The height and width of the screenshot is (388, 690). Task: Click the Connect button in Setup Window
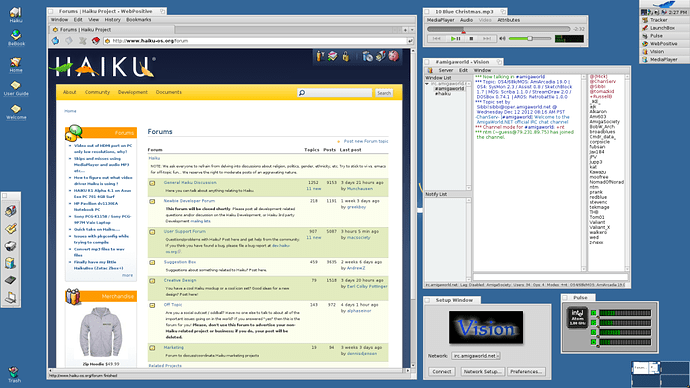tap(442, 372)
